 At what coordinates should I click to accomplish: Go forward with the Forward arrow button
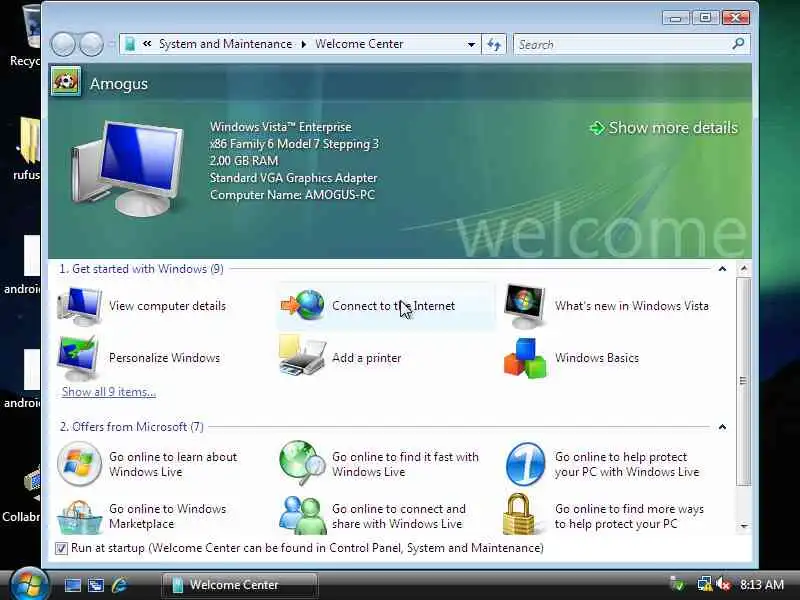(91, 44)
